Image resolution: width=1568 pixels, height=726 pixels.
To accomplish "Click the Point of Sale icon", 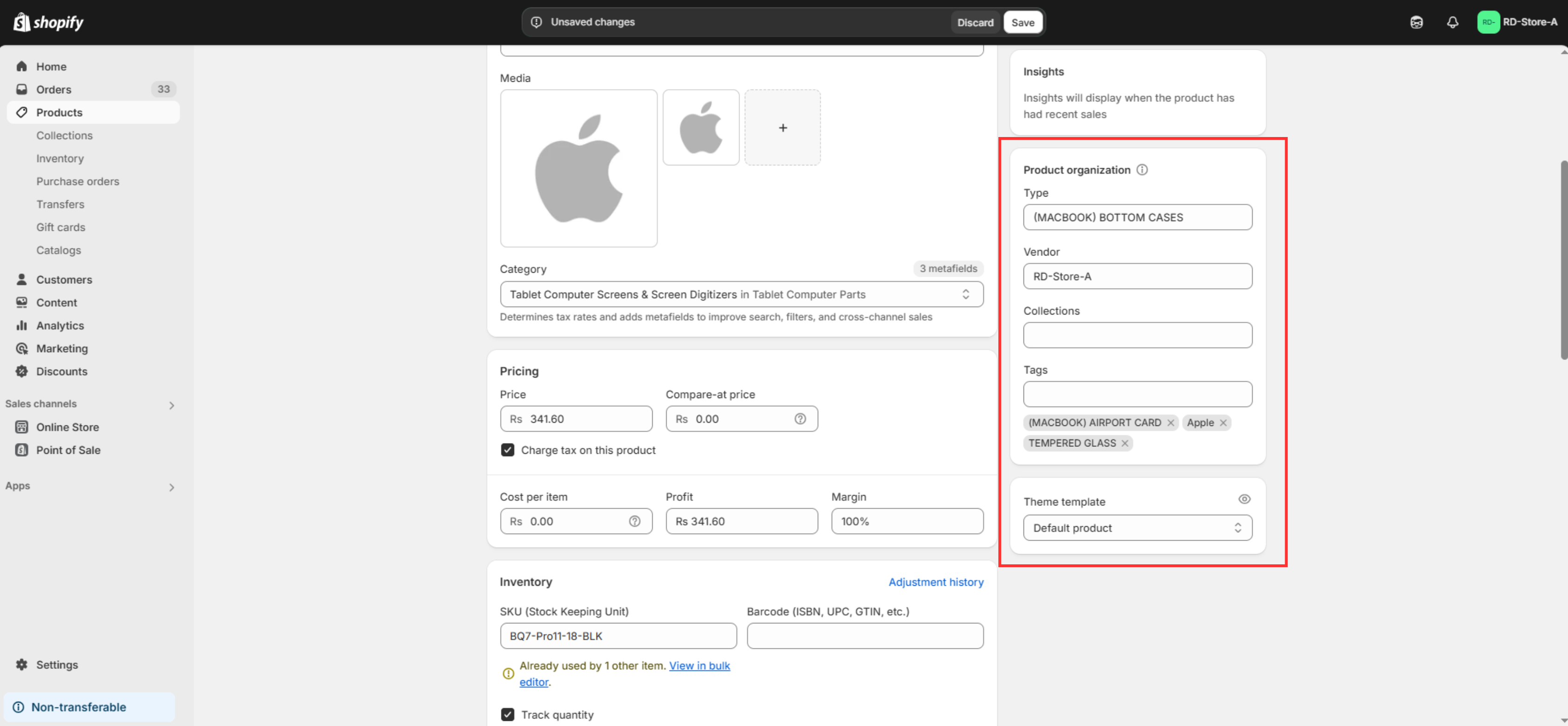I will [x=22, y=451].
